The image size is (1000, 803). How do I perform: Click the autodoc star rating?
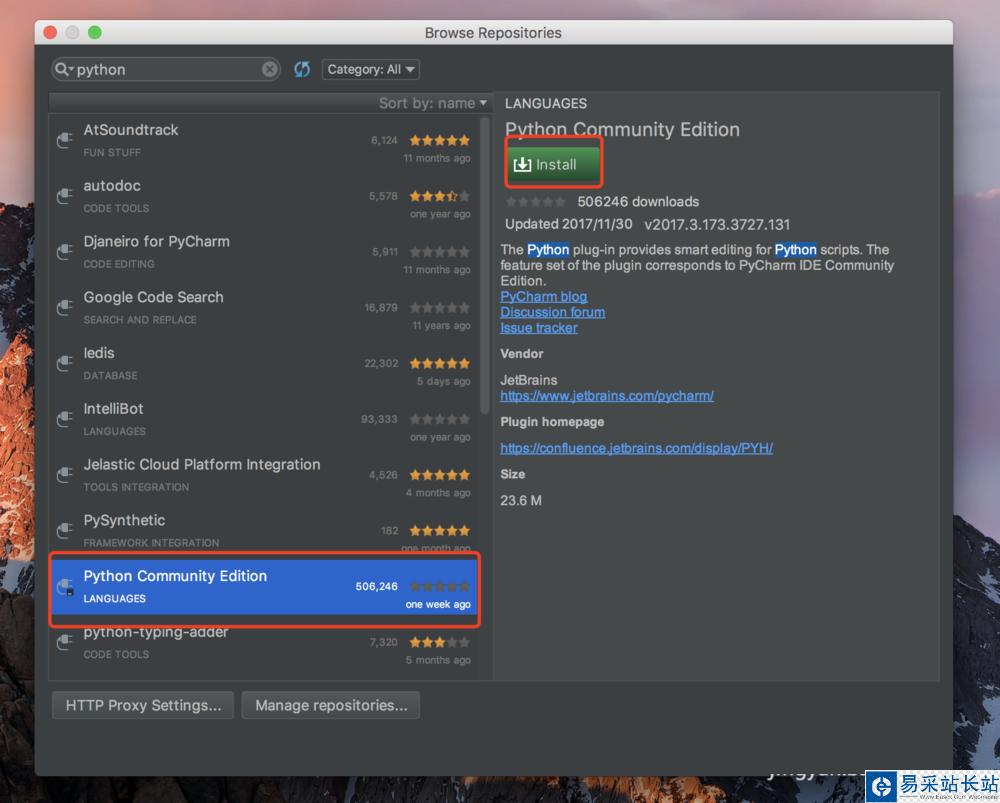(439, 196)
